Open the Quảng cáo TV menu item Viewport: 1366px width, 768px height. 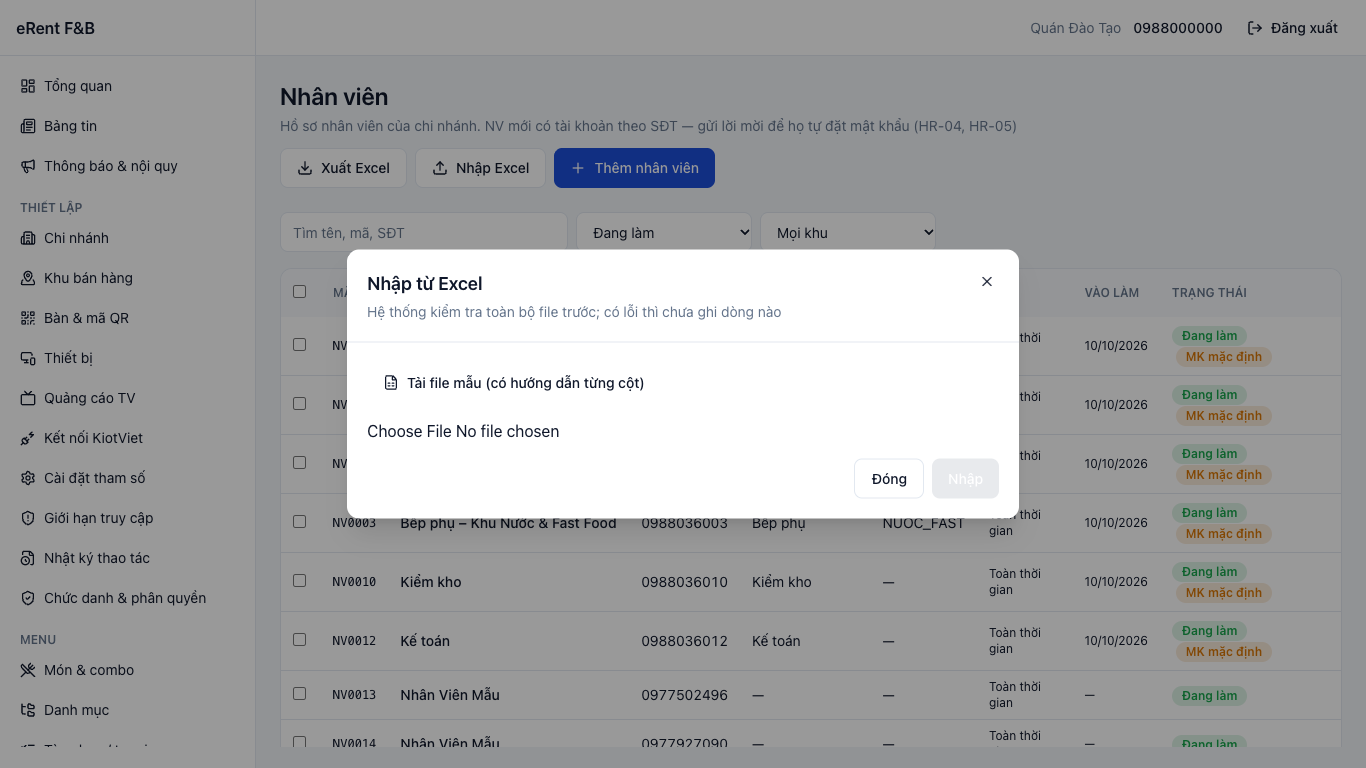click(x=127, y=398)
